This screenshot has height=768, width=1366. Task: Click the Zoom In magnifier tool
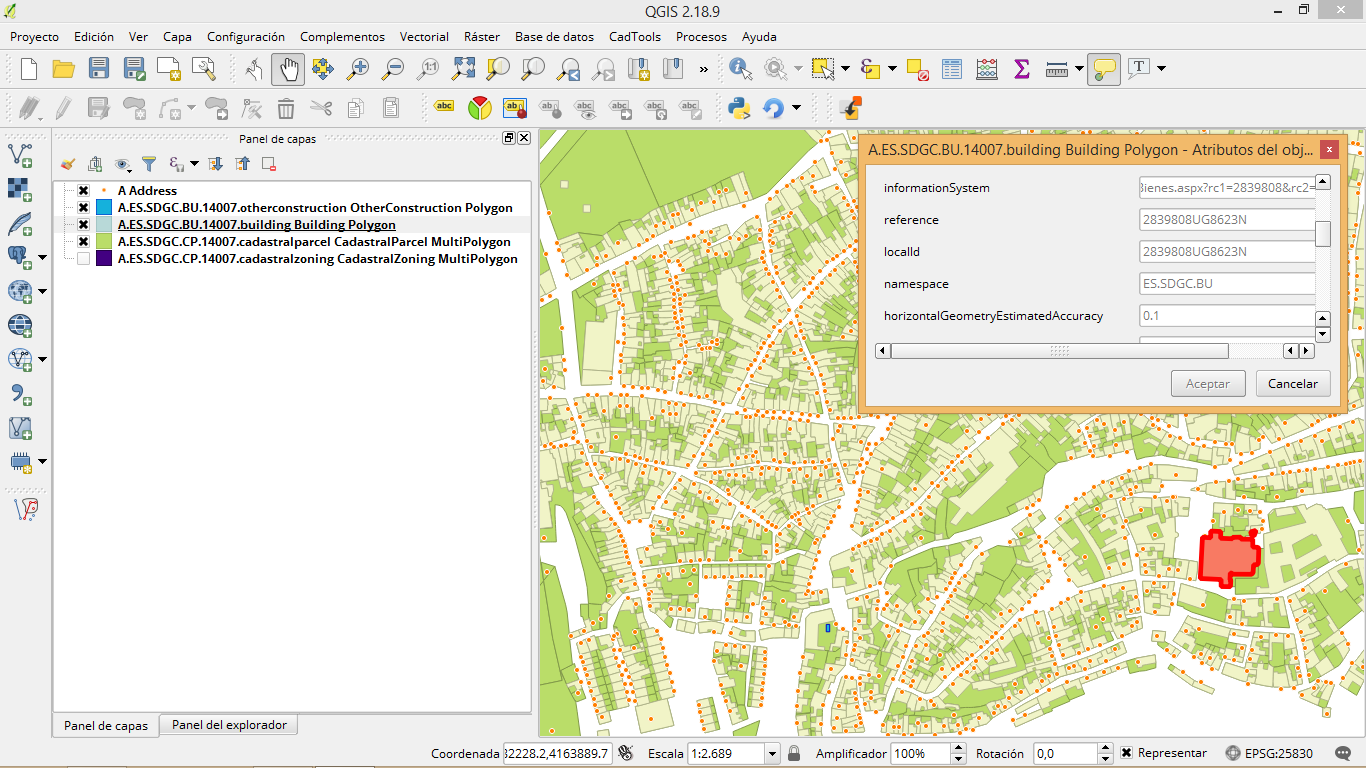pyautogui.click(x=357, y=69)
